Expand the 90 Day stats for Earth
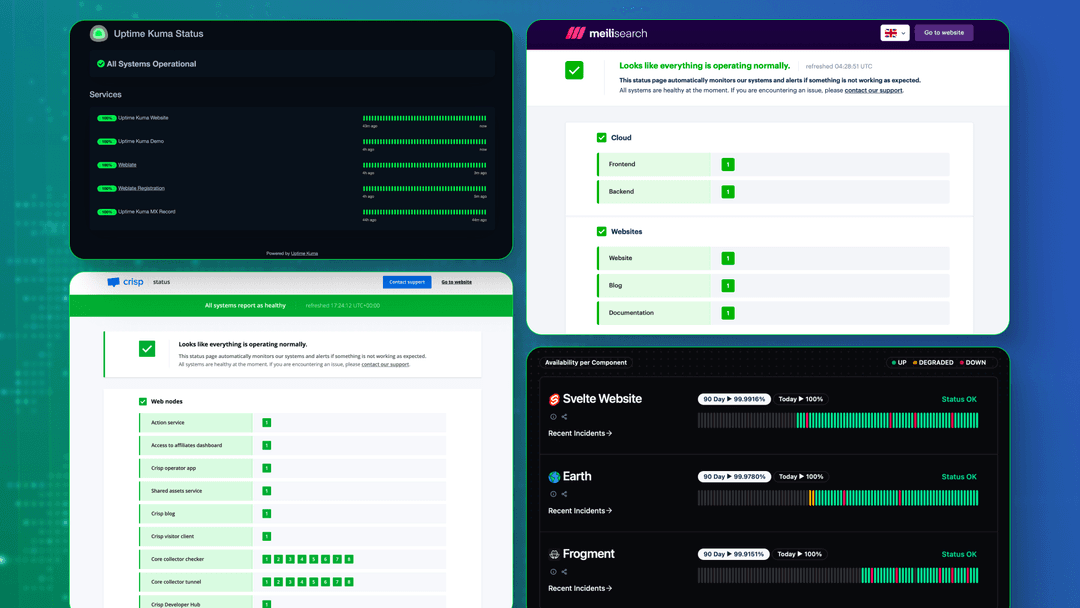The height and width of the screenshot is (608, 1080). click(735, 476)
